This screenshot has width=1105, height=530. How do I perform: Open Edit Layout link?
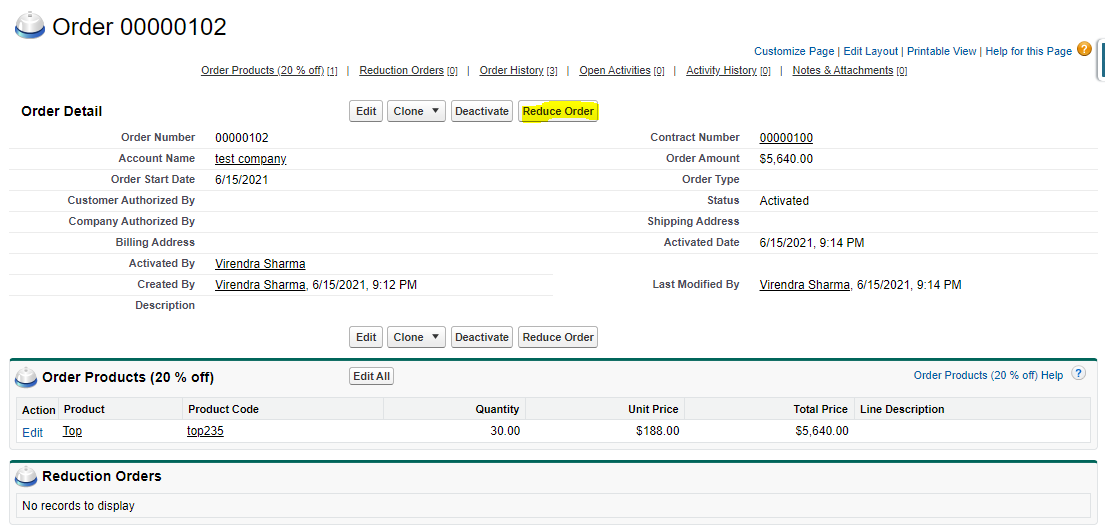pos(871,51)
